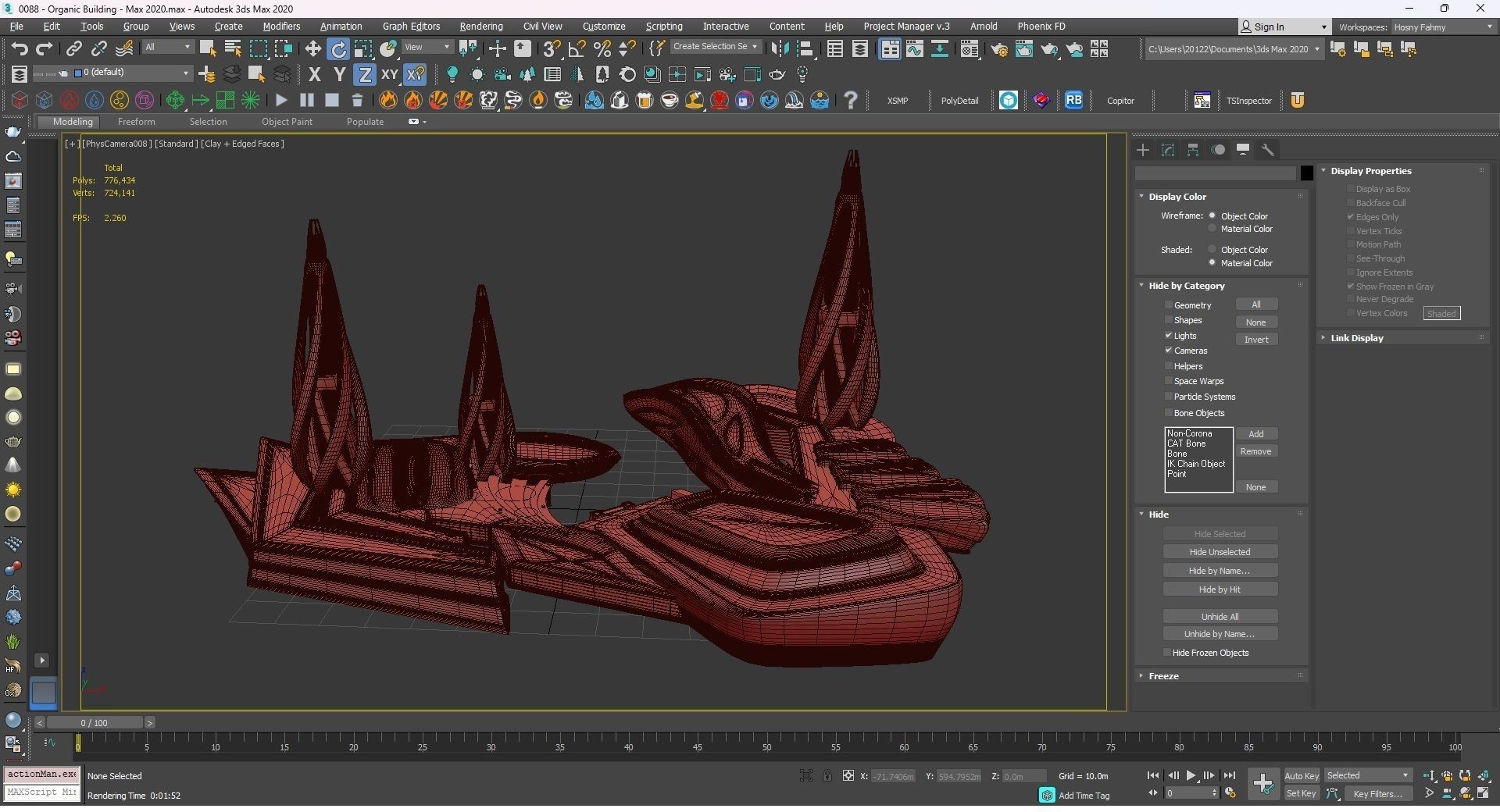
Task: Click the black object color swatch
Action: (x=1306, y=173)
